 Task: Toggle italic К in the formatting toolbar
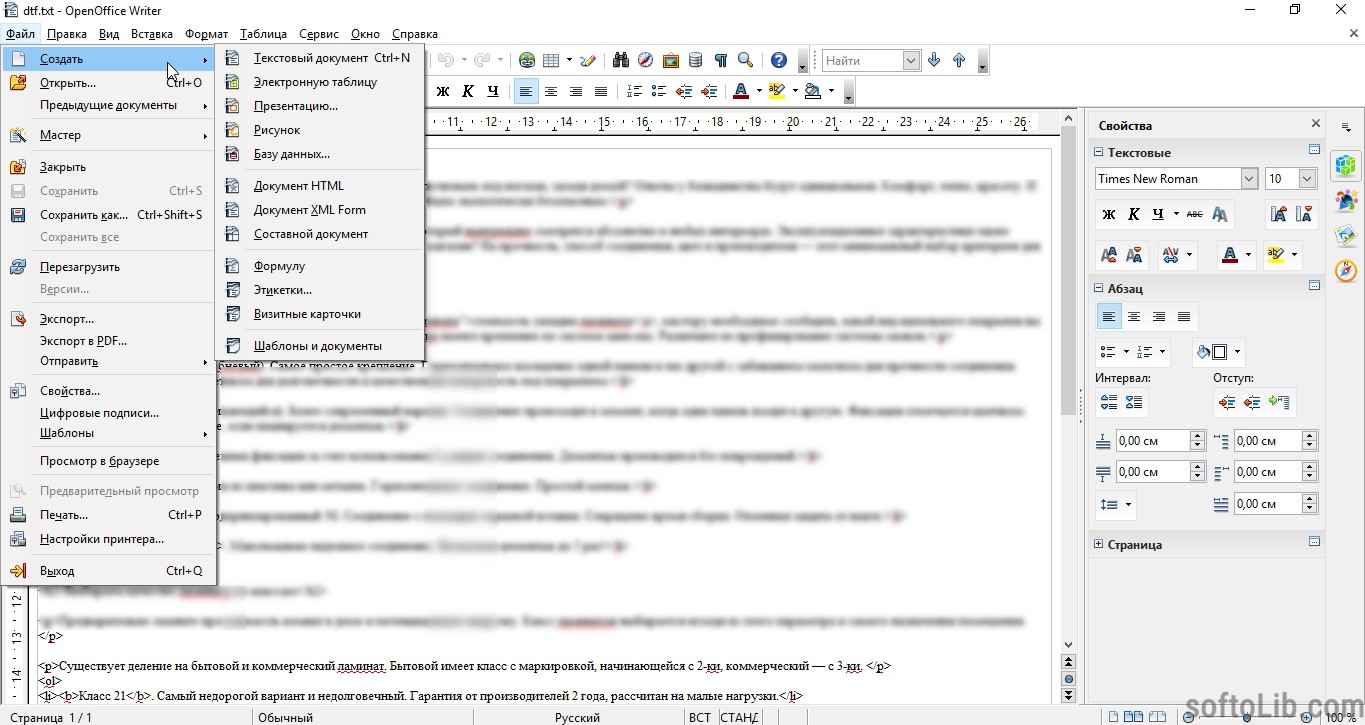click(x=468, y=91)
